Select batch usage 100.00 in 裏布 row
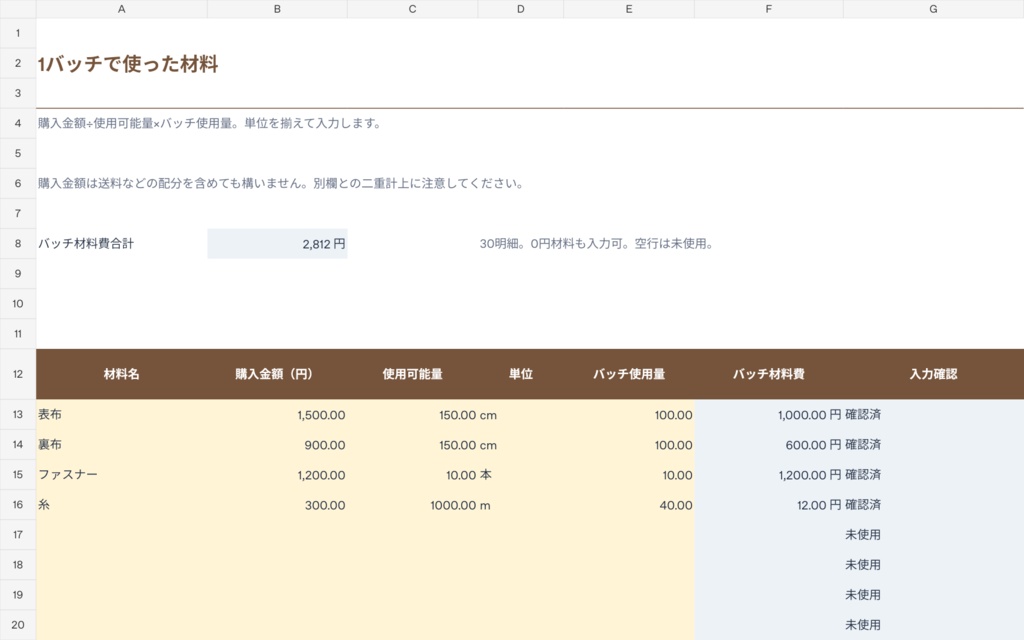This screenshot has height=640, width=1024. 629,445
